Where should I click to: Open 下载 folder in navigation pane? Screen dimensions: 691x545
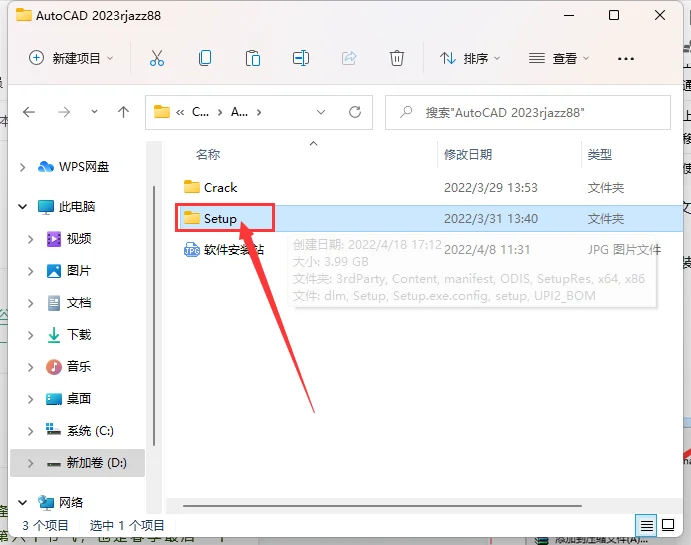tap(69, 335)
